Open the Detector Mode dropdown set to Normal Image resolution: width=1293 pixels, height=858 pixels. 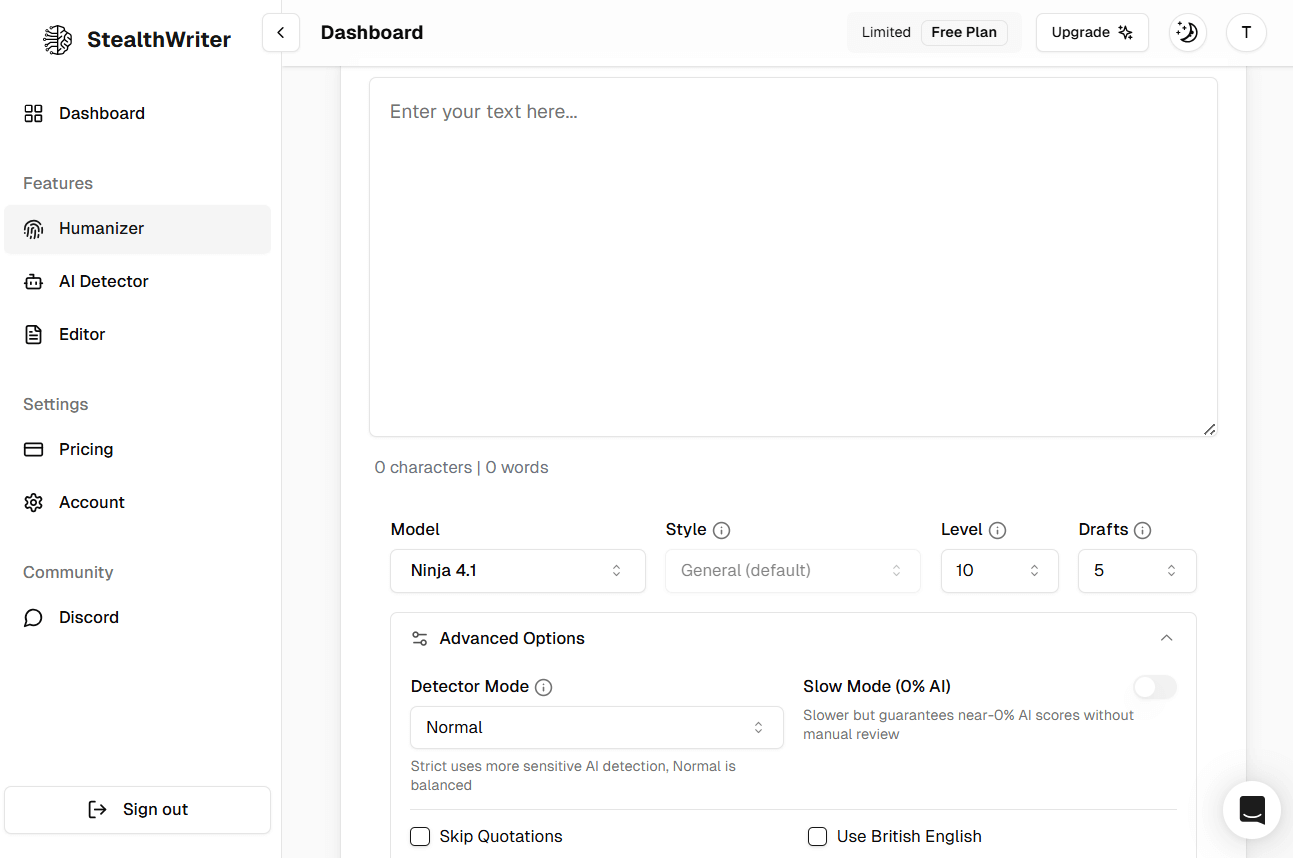coord(597,727)
